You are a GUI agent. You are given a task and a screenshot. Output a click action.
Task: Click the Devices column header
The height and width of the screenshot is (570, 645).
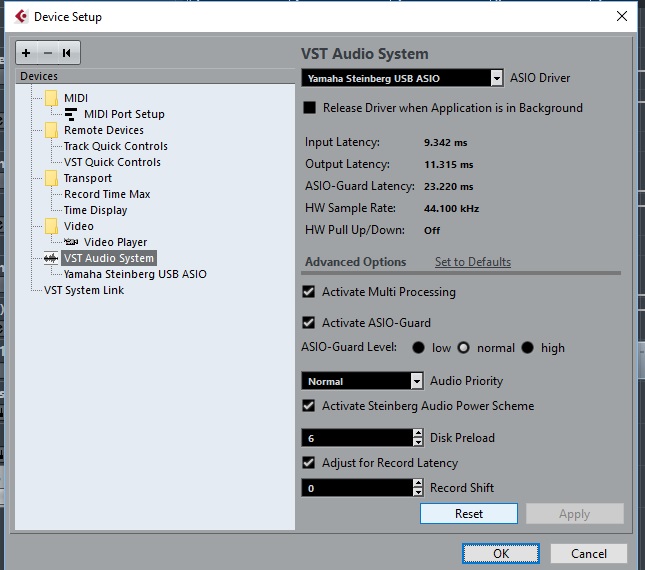[x=155, y=76]
